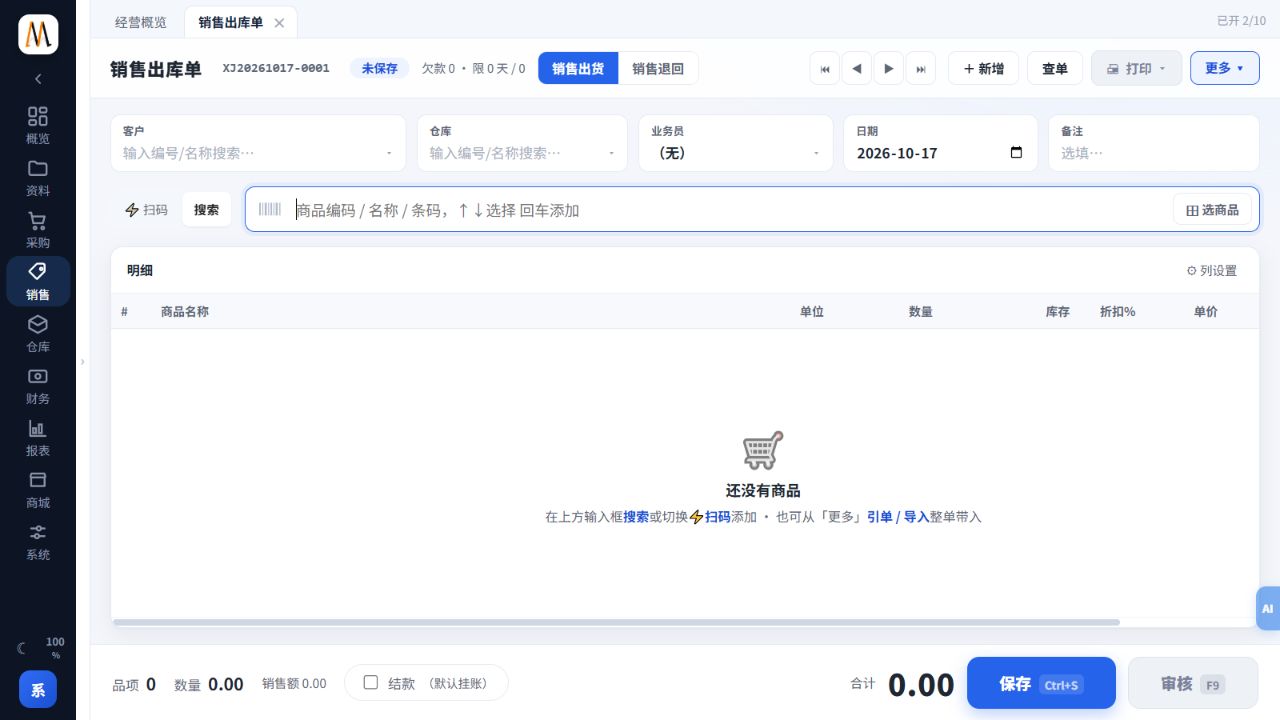Go to the next document record

(889, 69)
